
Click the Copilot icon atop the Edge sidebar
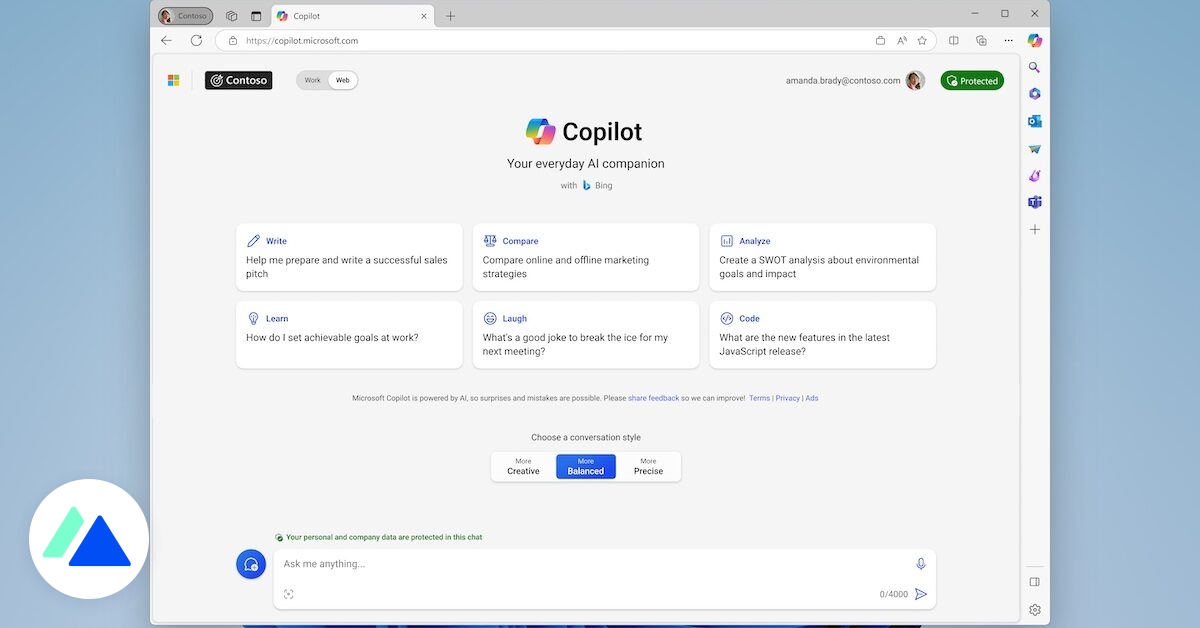(x=1035, y=41)
